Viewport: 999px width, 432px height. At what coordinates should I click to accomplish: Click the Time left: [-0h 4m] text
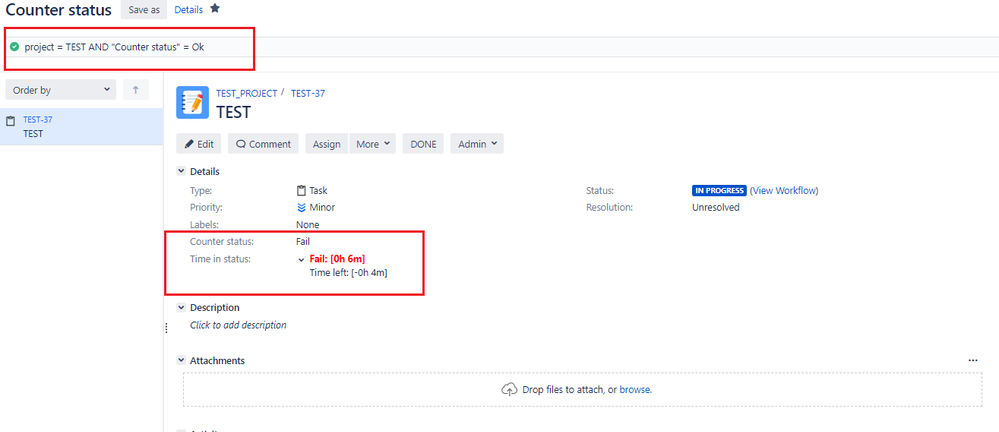click(x=349, y=273)
